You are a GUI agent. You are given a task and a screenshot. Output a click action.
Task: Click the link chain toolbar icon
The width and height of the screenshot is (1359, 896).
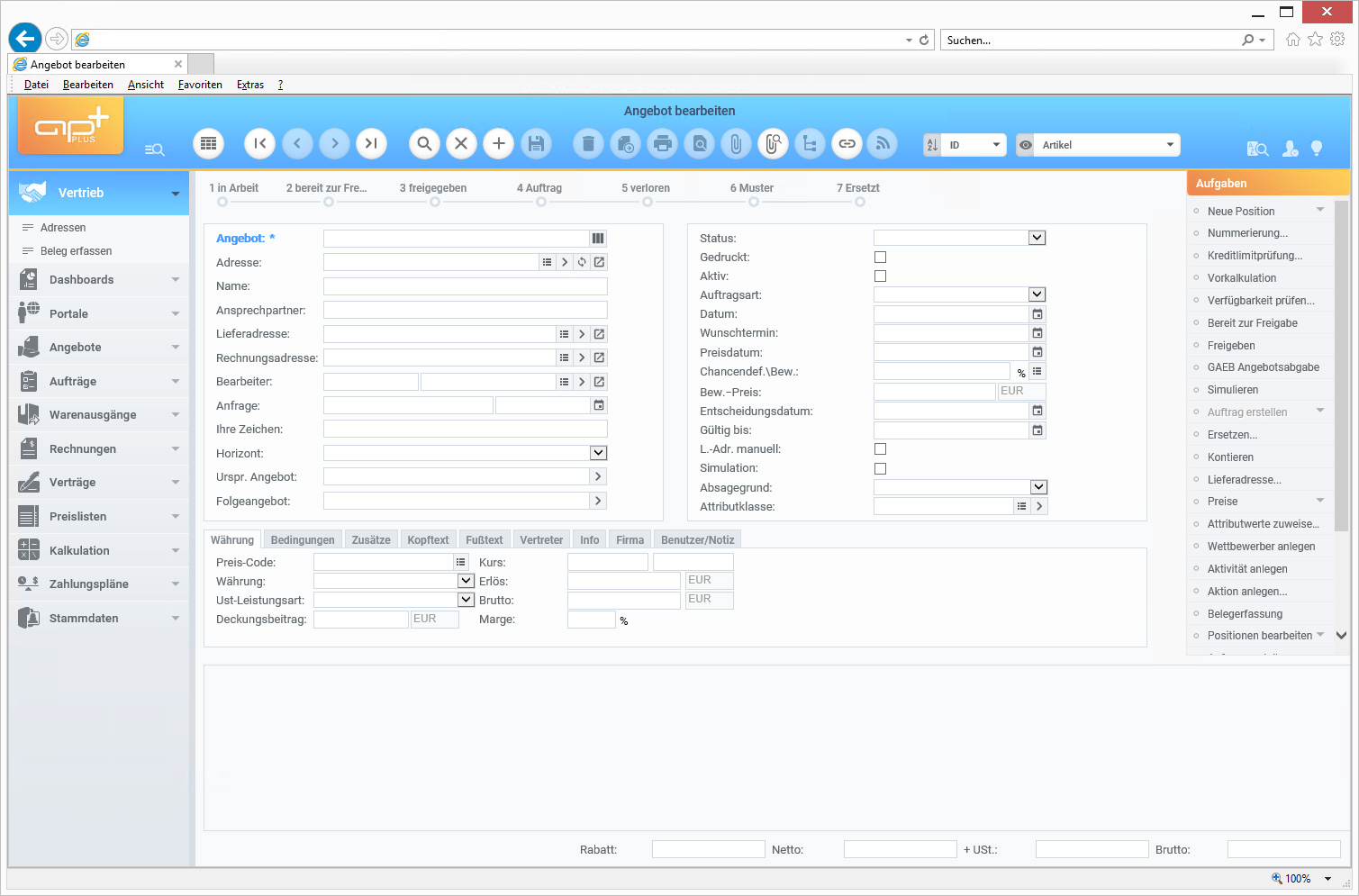coord(847,144)
